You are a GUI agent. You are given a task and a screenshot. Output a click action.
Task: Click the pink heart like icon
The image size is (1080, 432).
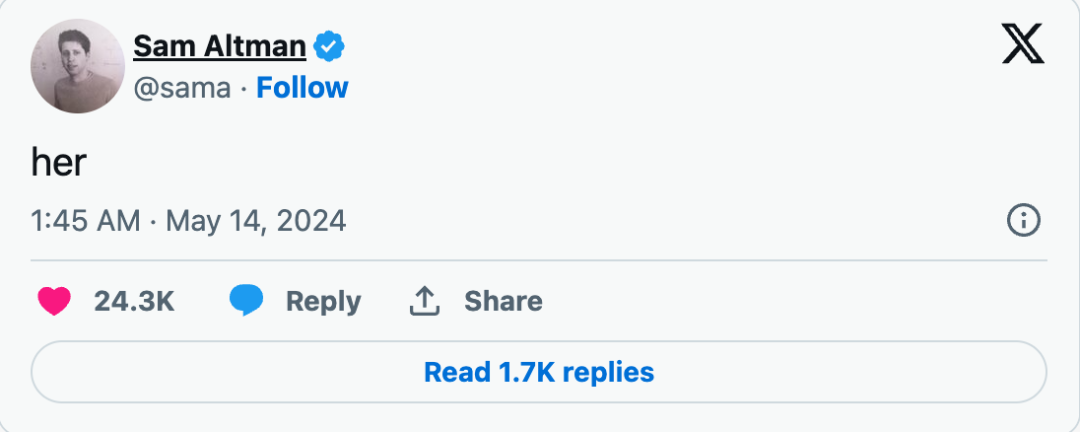[x=54, y=301]
